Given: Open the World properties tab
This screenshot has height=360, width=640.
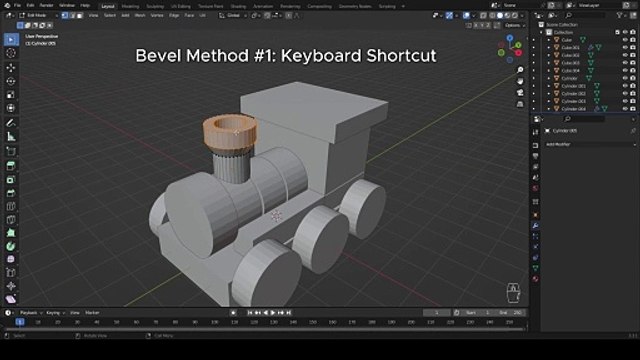Looking at the screenshot, I should click(x=536, y=188).
